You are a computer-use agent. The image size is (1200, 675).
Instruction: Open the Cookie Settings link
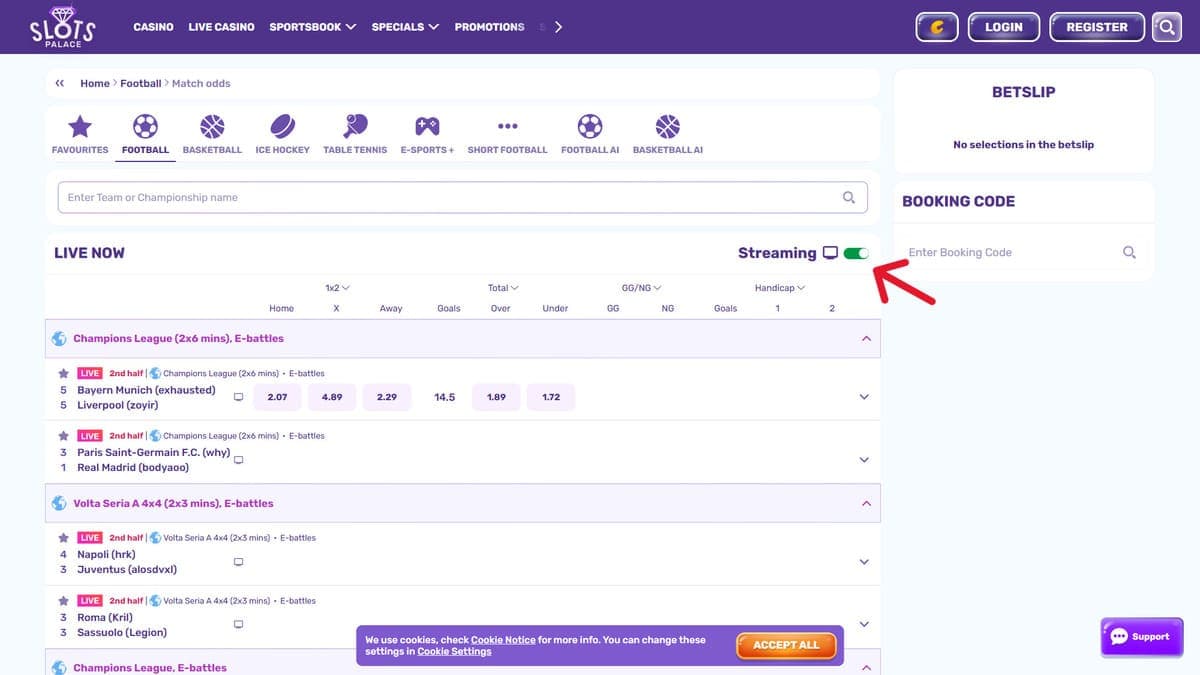coord(454,651)
